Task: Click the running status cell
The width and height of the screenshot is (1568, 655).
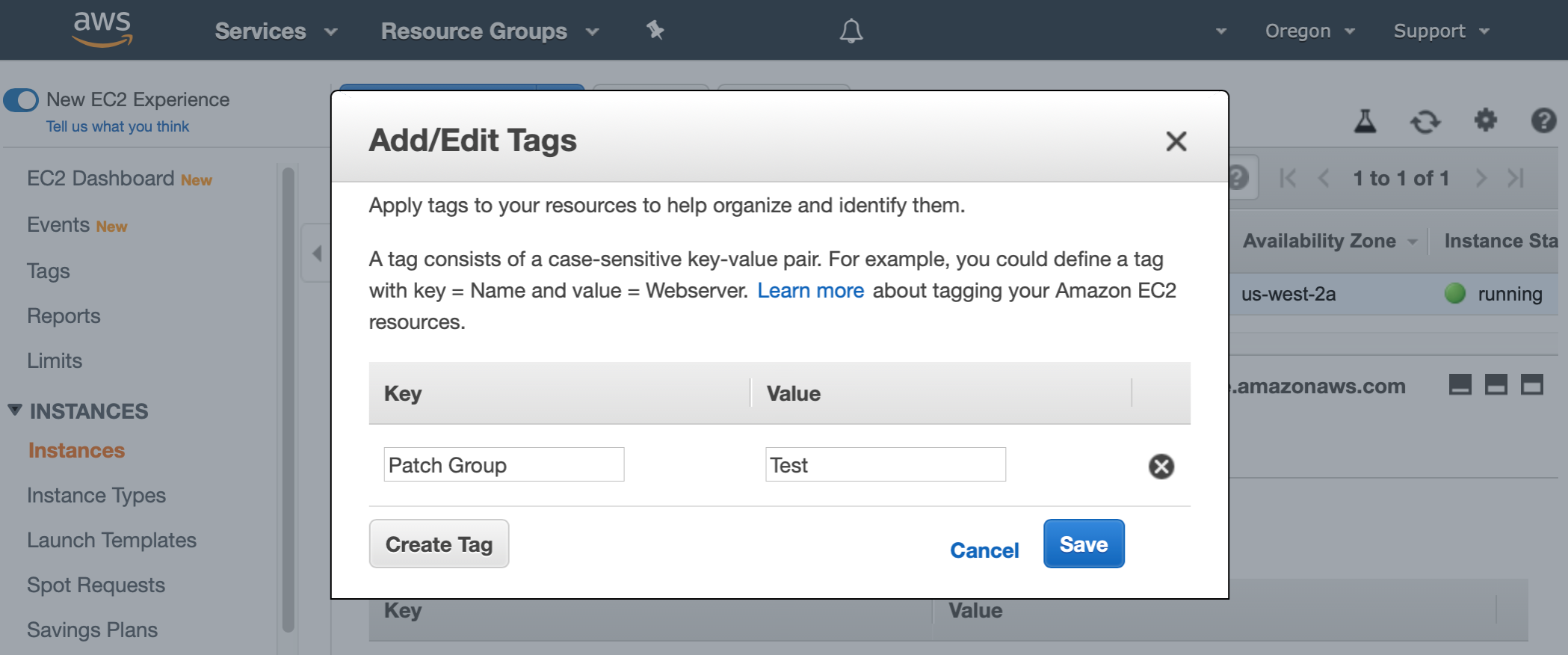Action: [x=1493, y=294]
